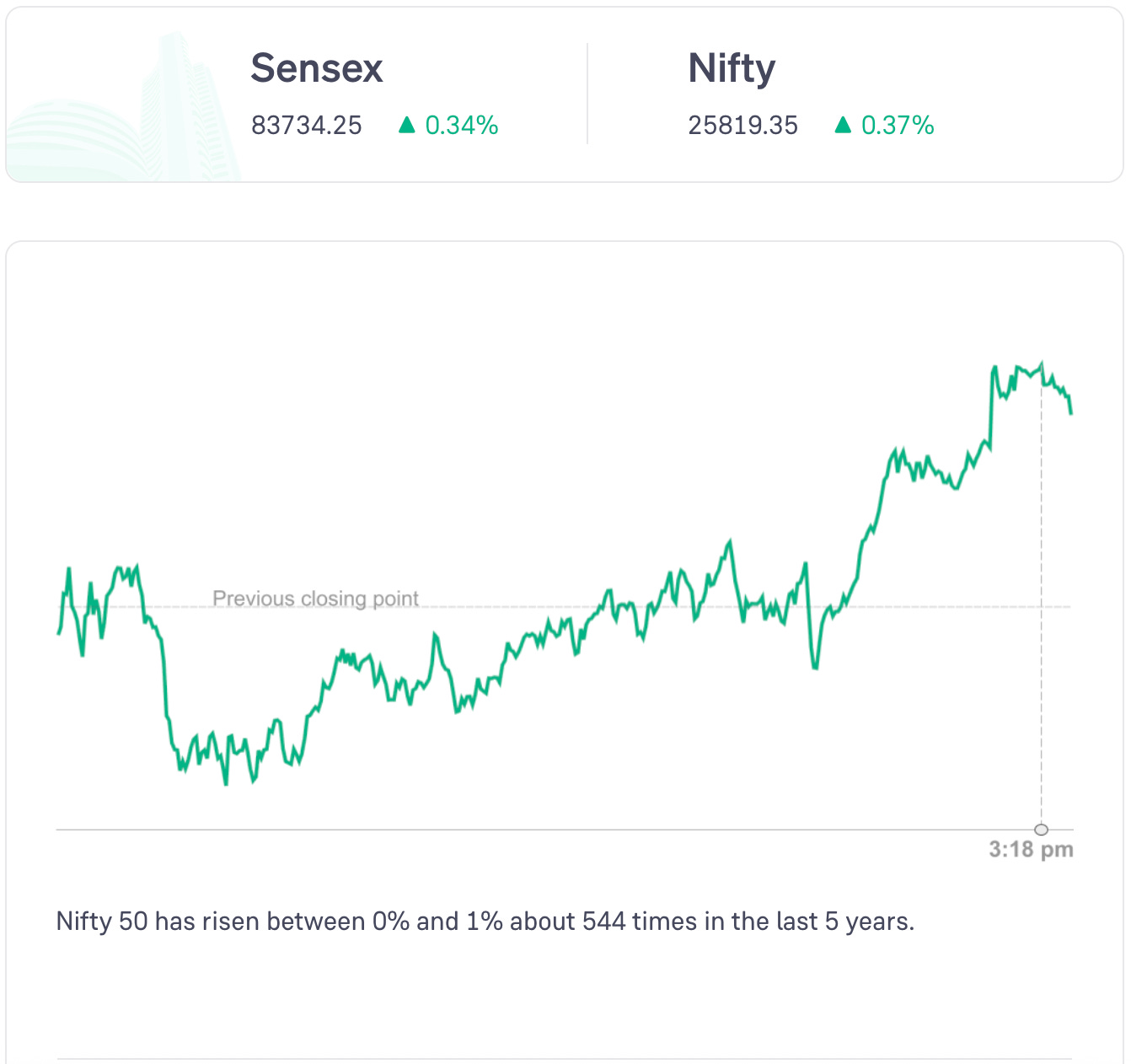Image resolution: width=1131 pixels, height=1064 pixels.
Task: Click the sentence about Nifty 50 rising 544 times
Action: click(x=485, y=921)
